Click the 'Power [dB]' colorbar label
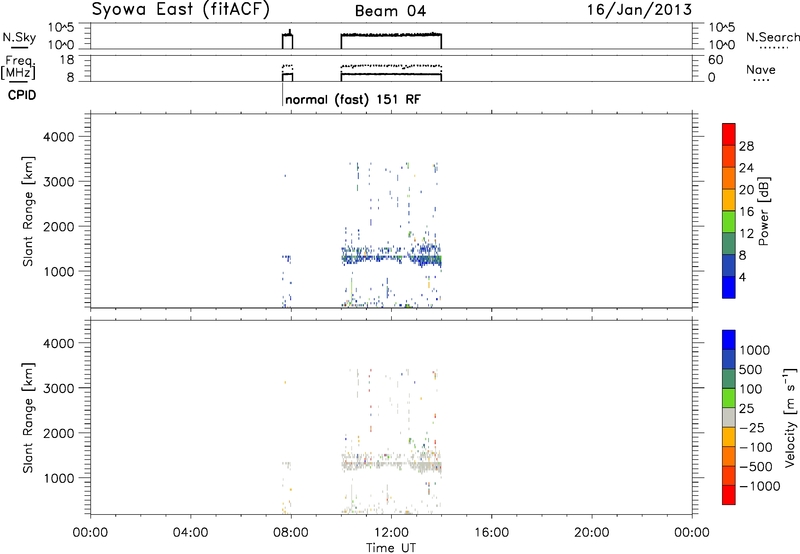Screen dimensions: 800x554 pyautogui.click(x=764, y=211)
